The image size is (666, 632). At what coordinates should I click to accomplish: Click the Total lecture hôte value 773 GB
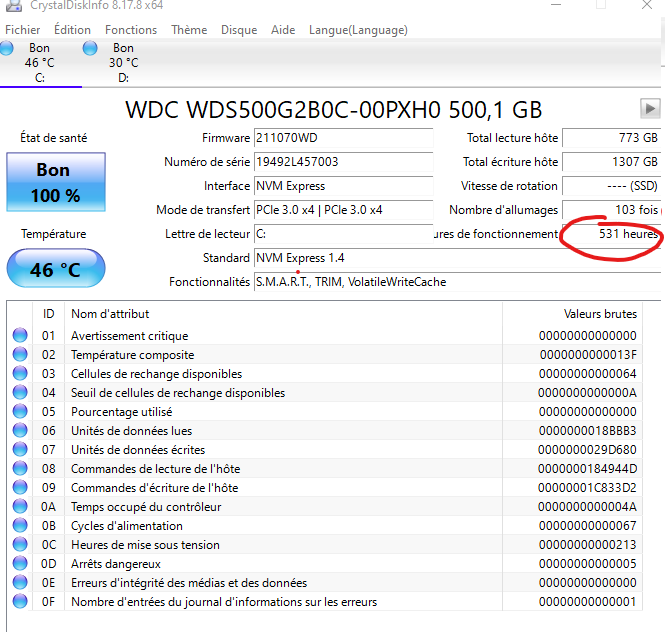click(x=611, y=138)
